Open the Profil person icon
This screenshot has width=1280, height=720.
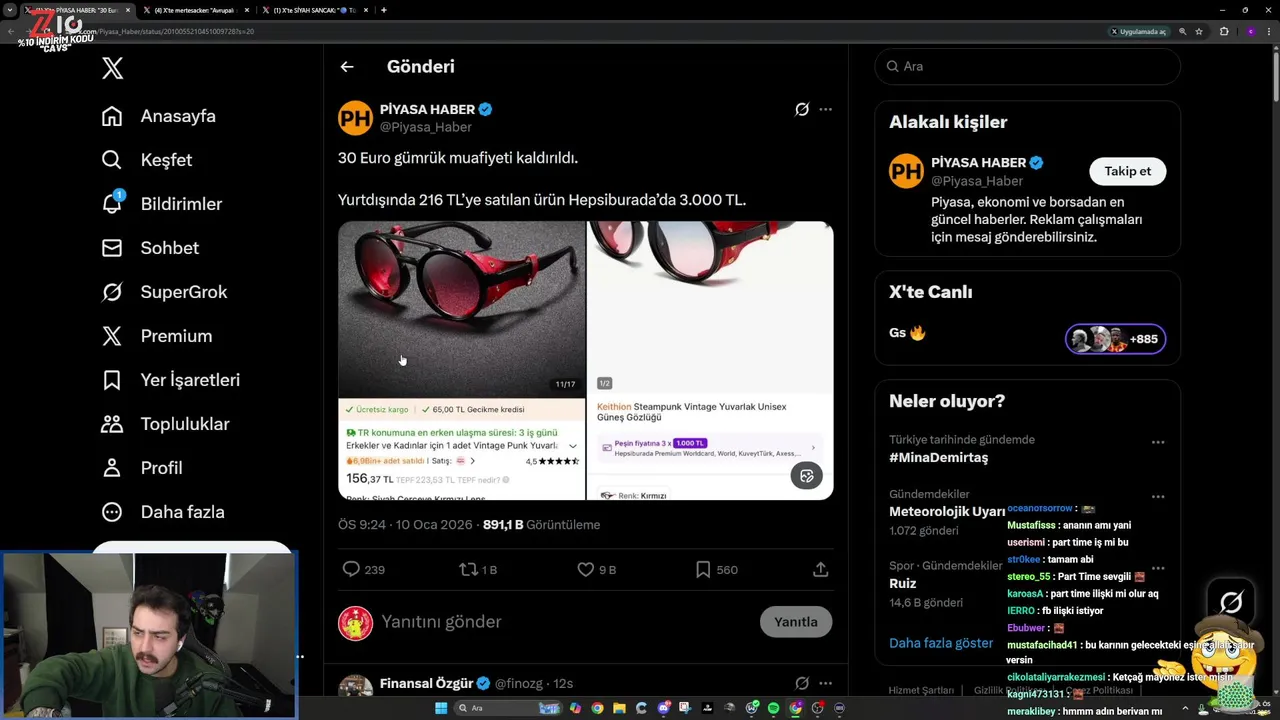pyautogui.click(x=112, y=468)
